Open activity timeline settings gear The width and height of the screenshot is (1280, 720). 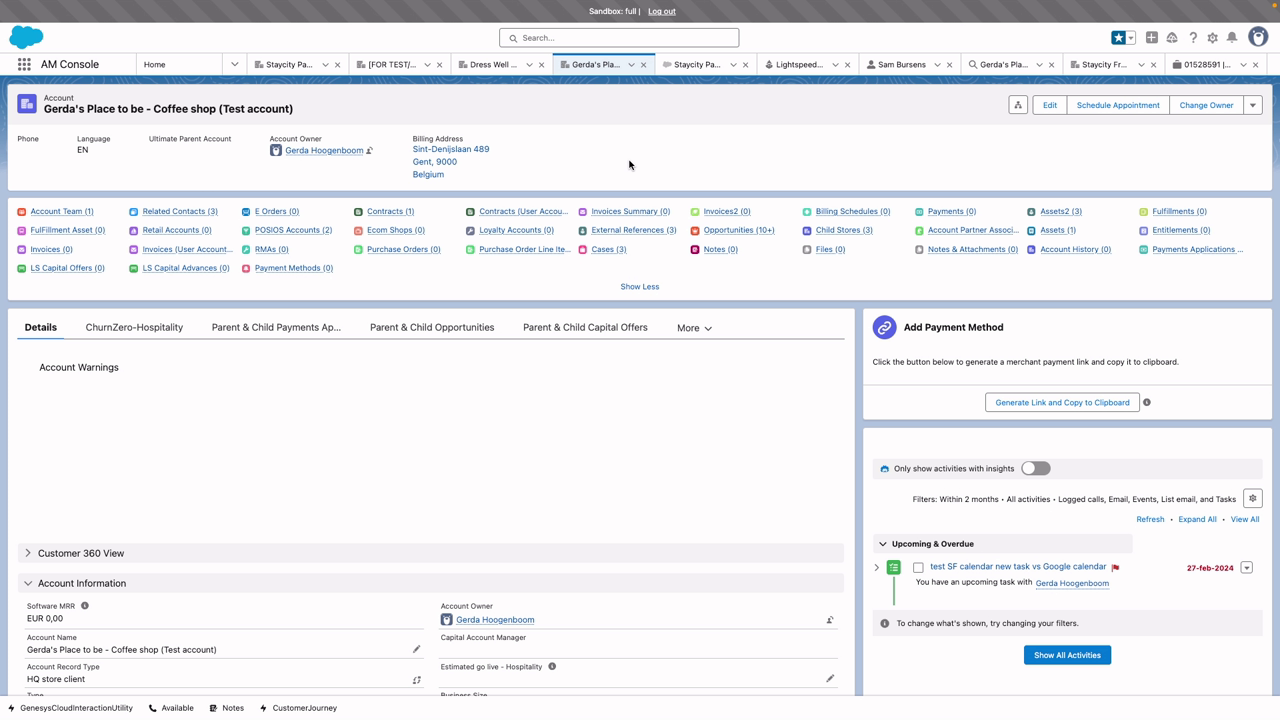(1252, 499)
